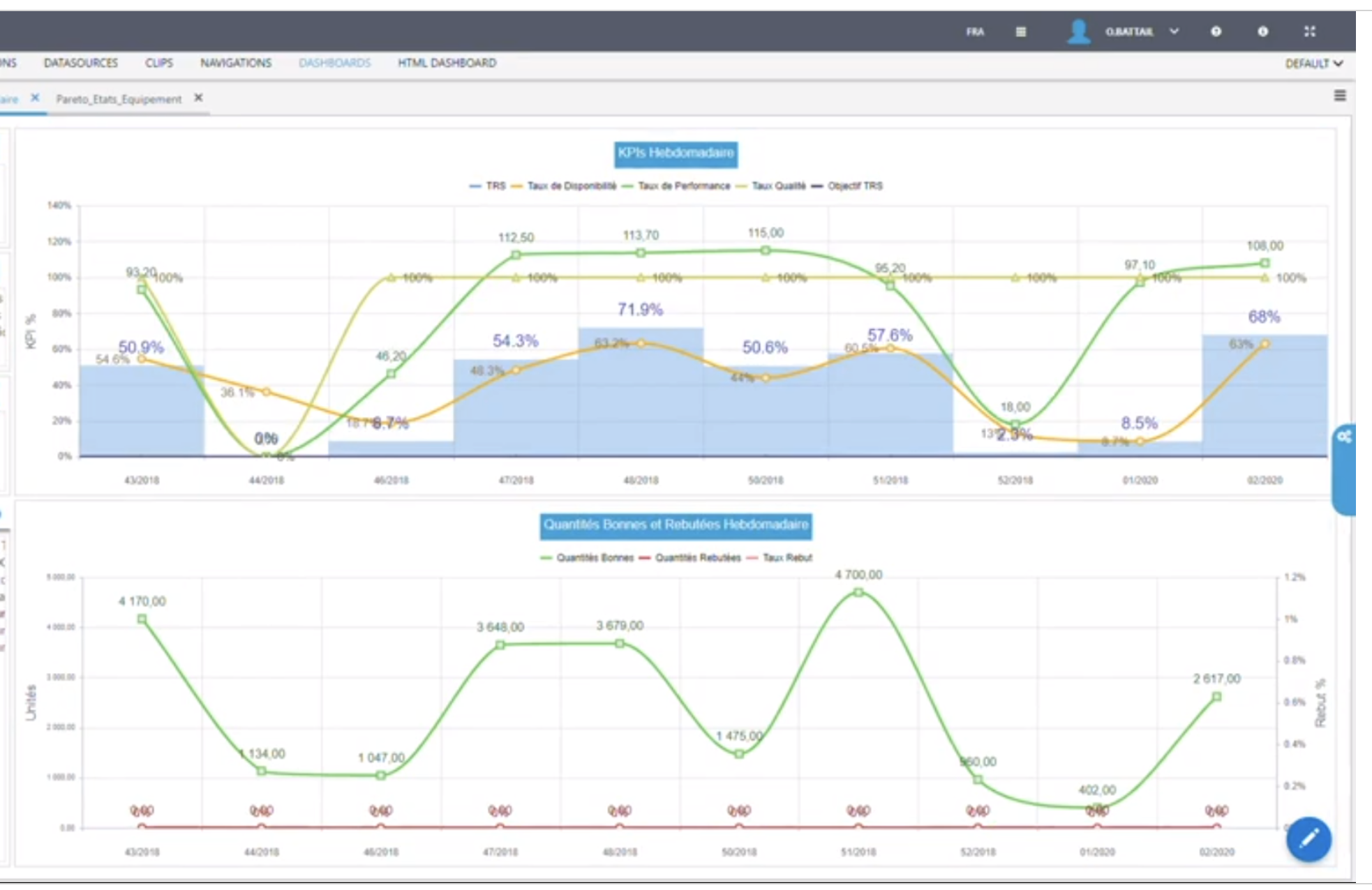
Task: Open the CLIPS section
Action: [158, 63]
